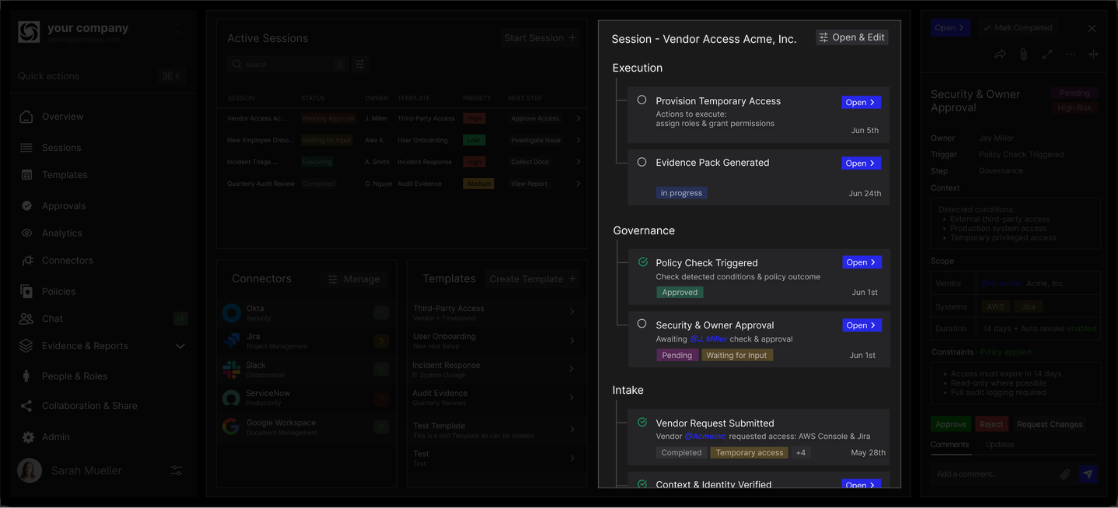Click Sarah Mueller's avatar photo

pos(29,471)
